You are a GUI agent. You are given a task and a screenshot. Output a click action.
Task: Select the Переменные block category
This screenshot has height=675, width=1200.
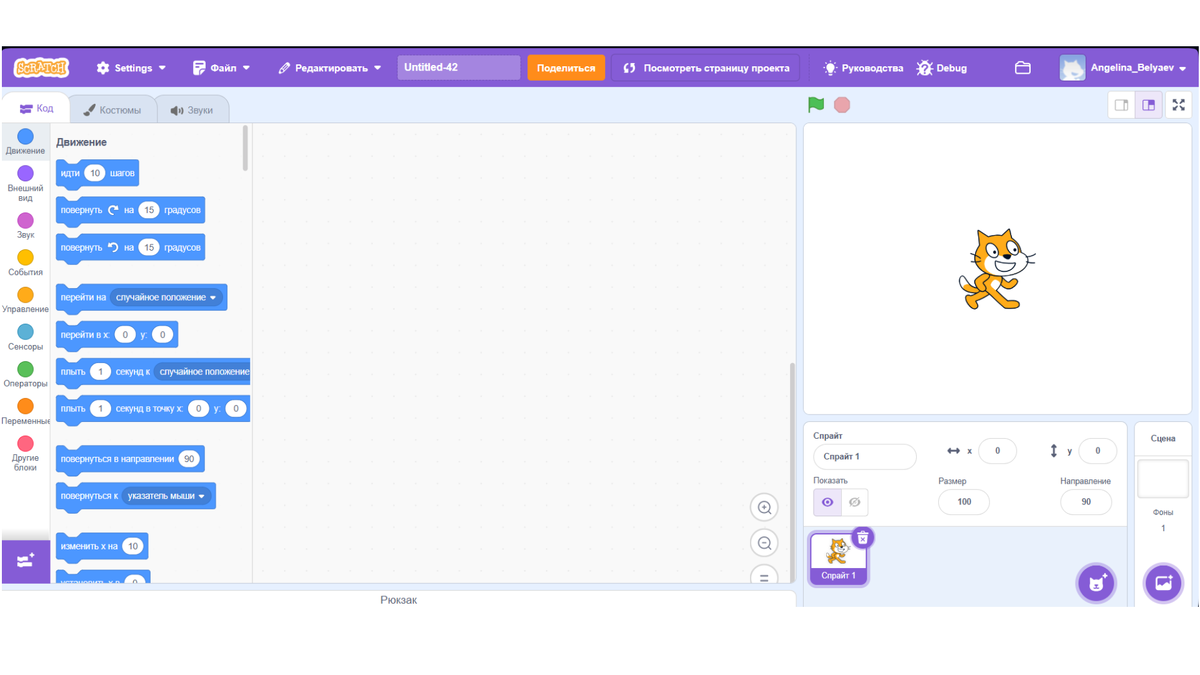[25, 411]
